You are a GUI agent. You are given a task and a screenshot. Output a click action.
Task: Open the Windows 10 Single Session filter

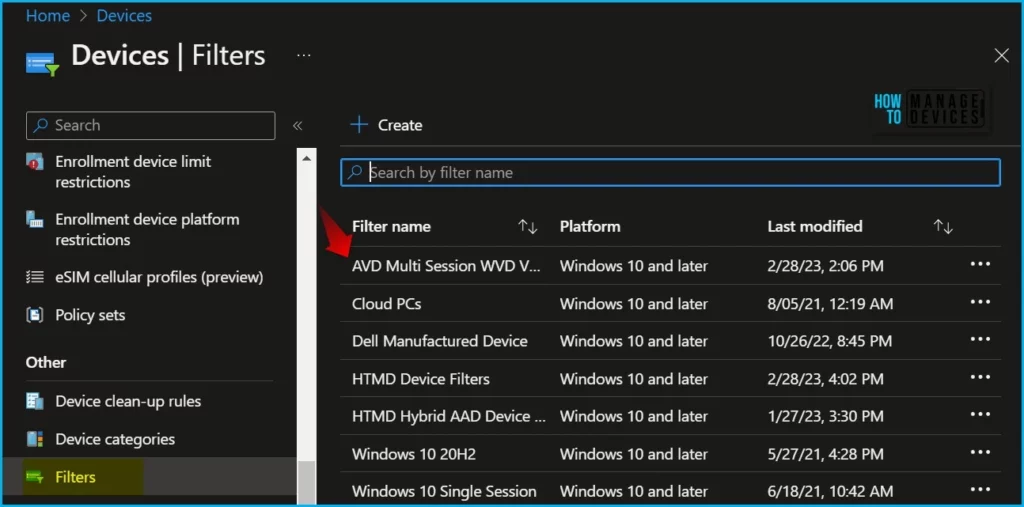(444, 491)
